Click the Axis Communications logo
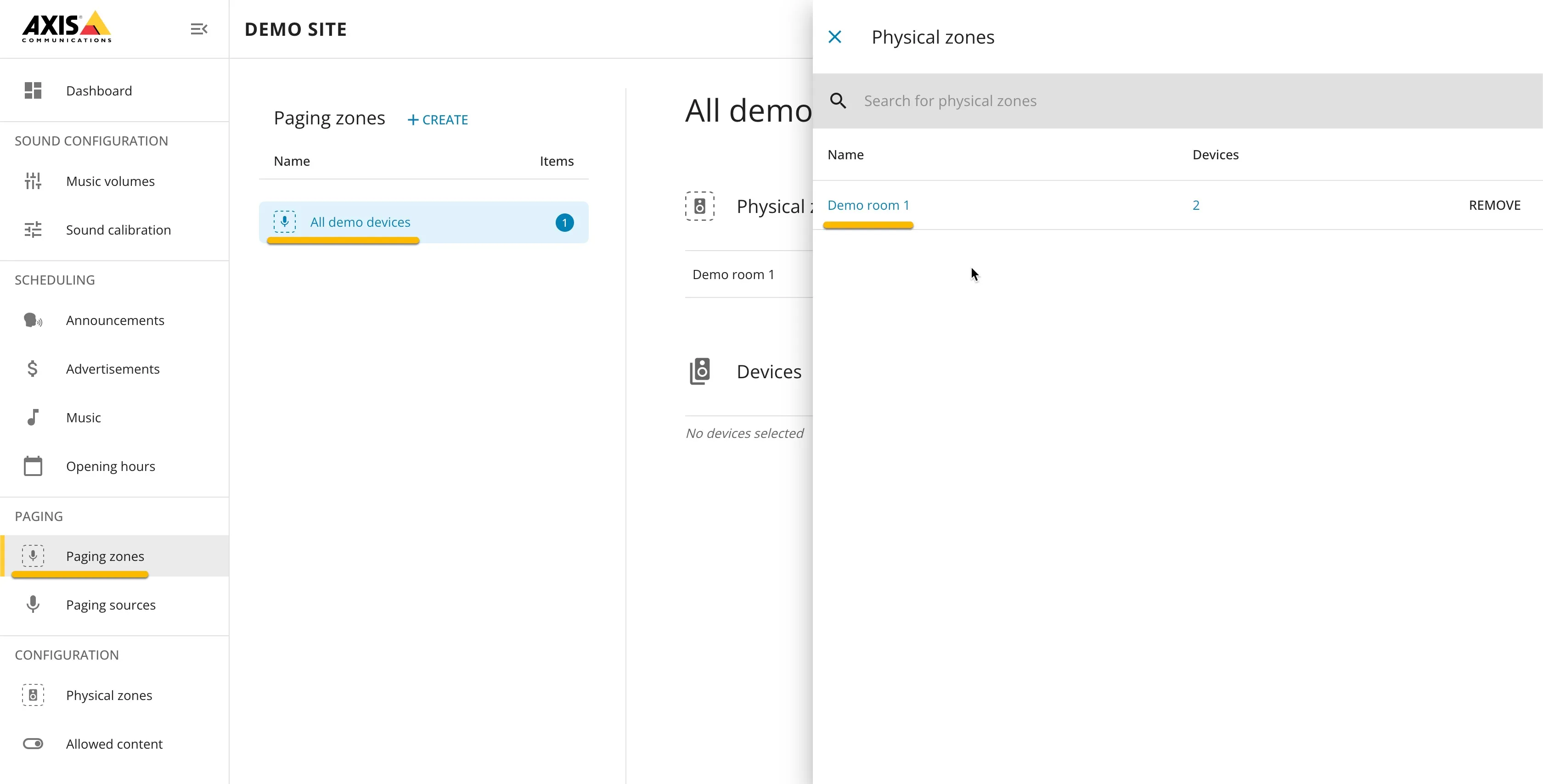 pyautogui.click(x=67, y=27)
